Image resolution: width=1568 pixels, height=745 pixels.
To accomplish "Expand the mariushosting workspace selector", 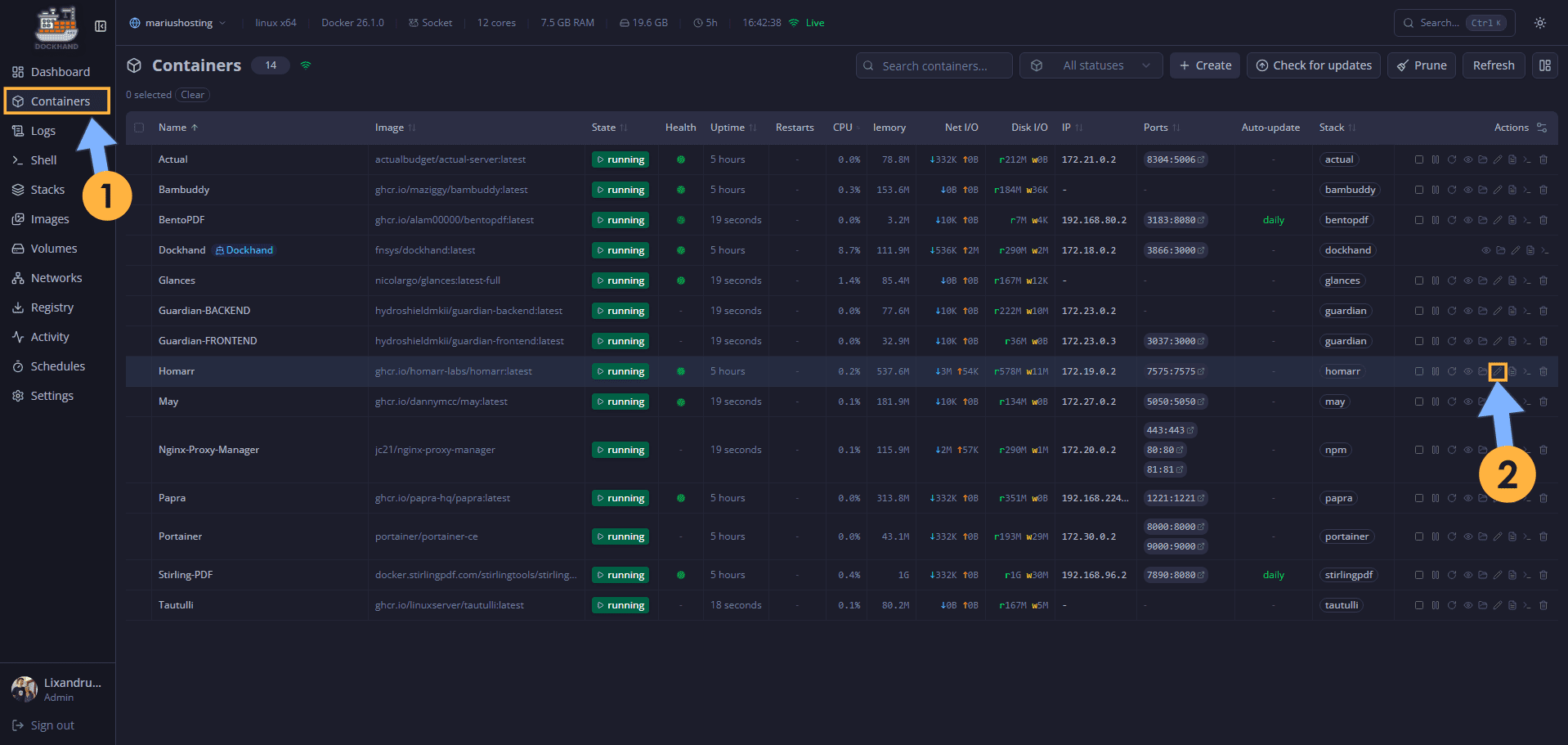I will [177, 22].
